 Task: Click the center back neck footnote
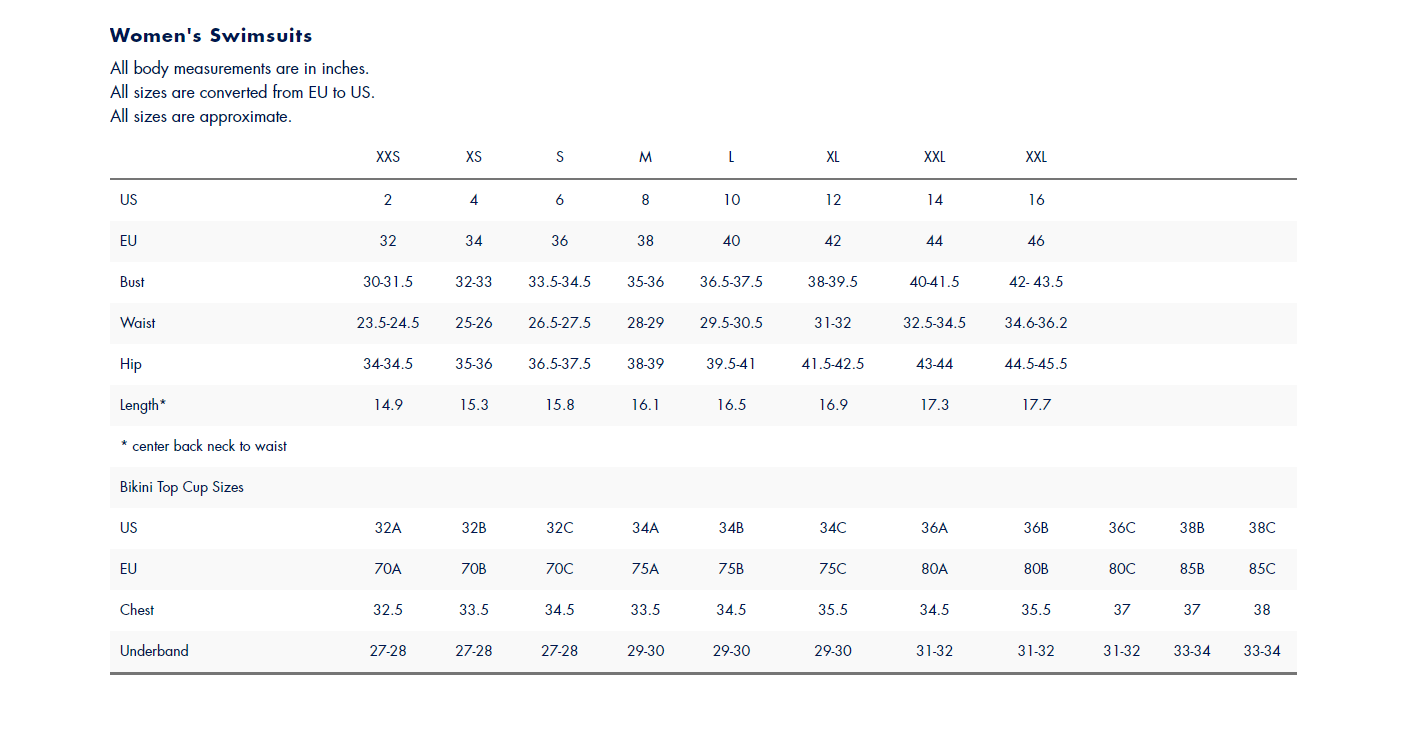point(204,446)
